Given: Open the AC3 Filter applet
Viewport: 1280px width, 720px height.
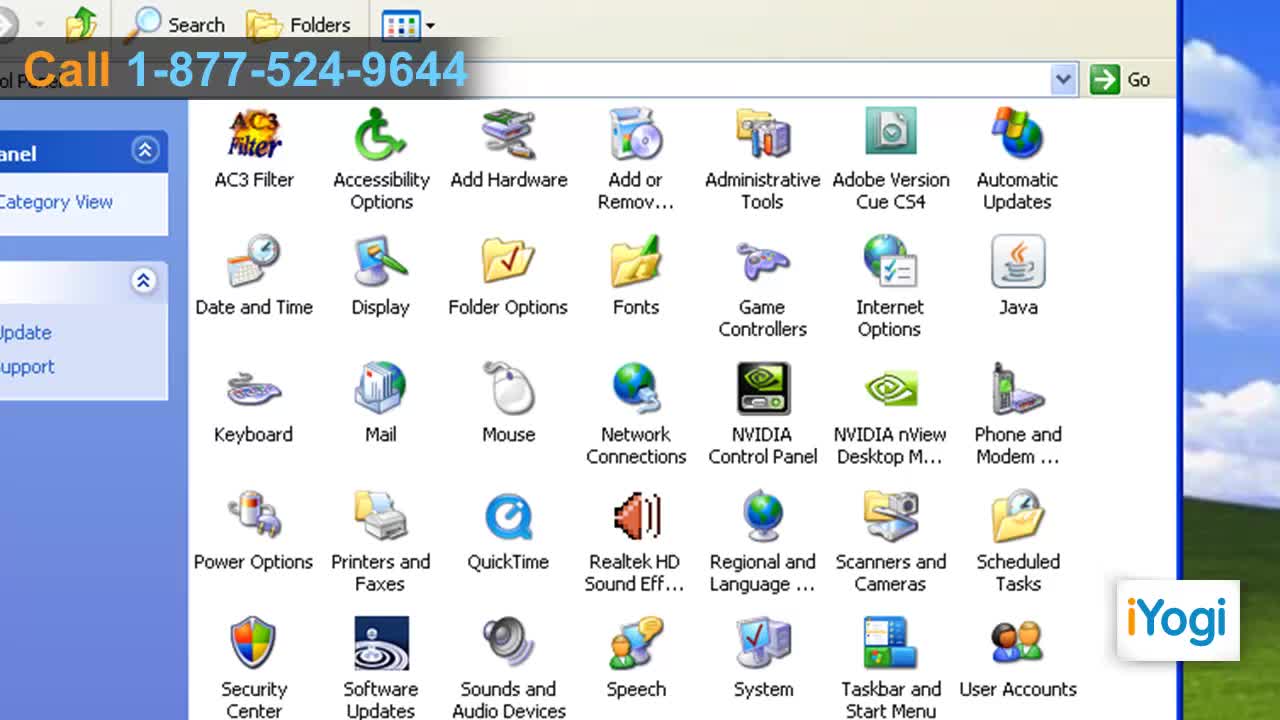Looking at the screenshot, I should [254, 150].
